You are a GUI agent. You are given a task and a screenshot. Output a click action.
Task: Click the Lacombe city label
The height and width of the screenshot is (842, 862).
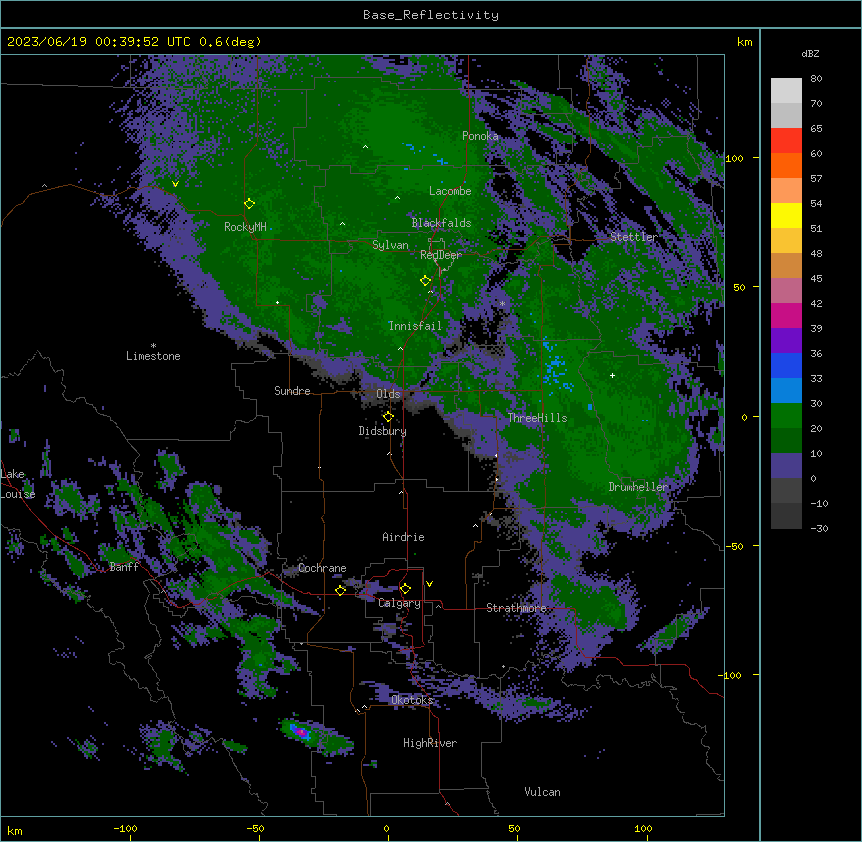tap(450, 191)
